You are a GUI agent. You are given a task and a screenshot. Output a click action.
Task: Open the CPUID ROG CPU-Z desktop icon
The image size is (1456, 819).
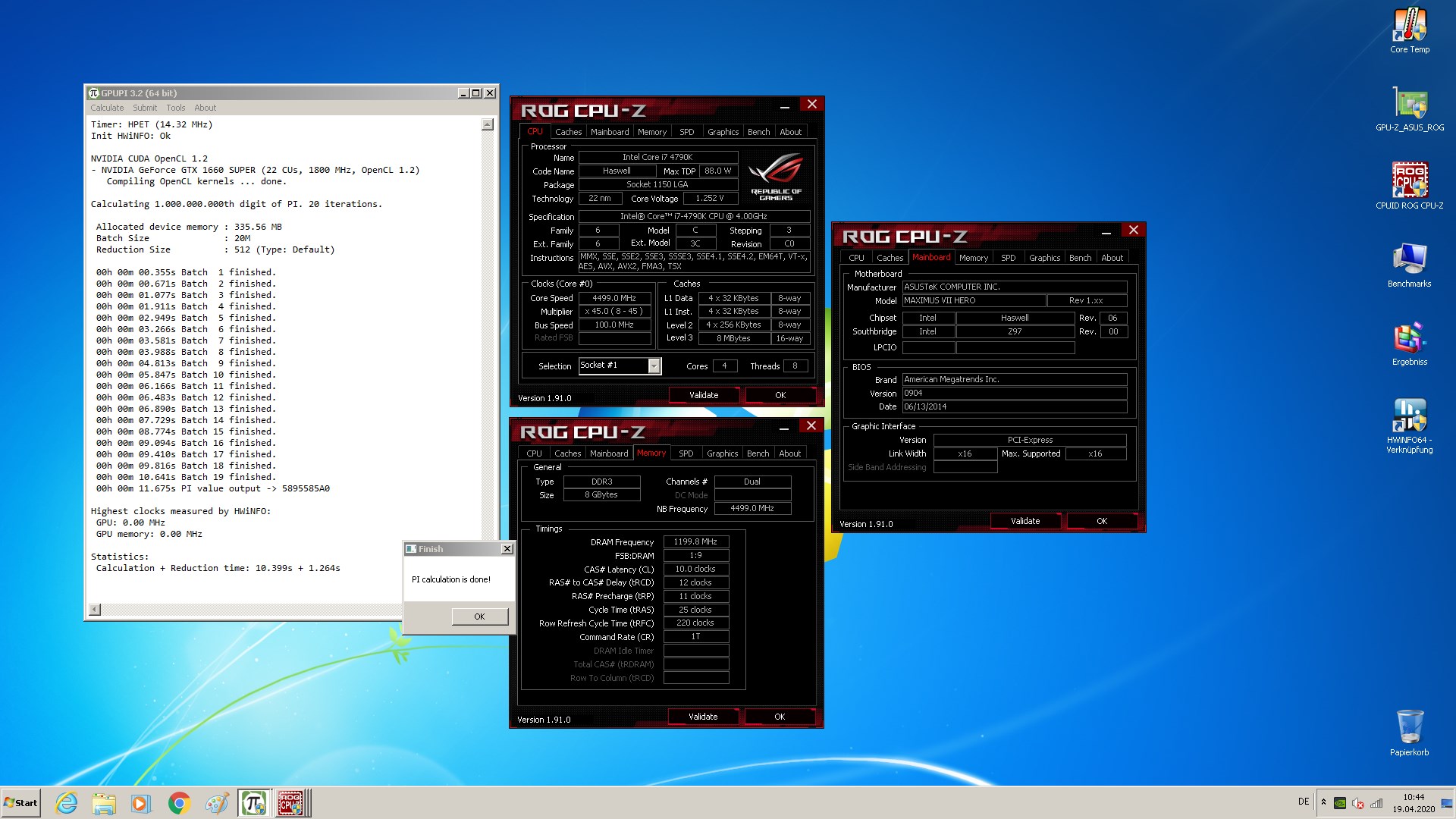[1410, 187]
